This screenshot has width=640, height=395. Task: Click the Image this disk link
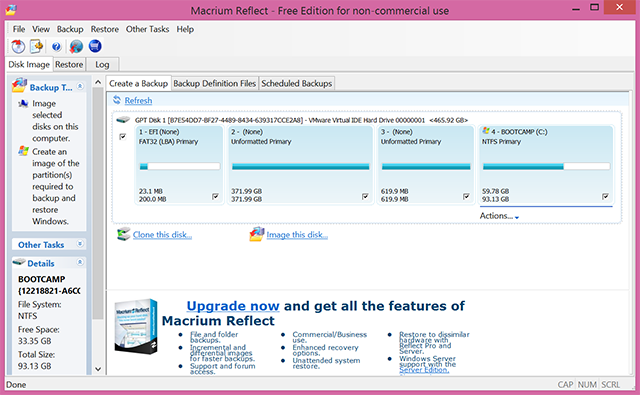tap(297, 235)
